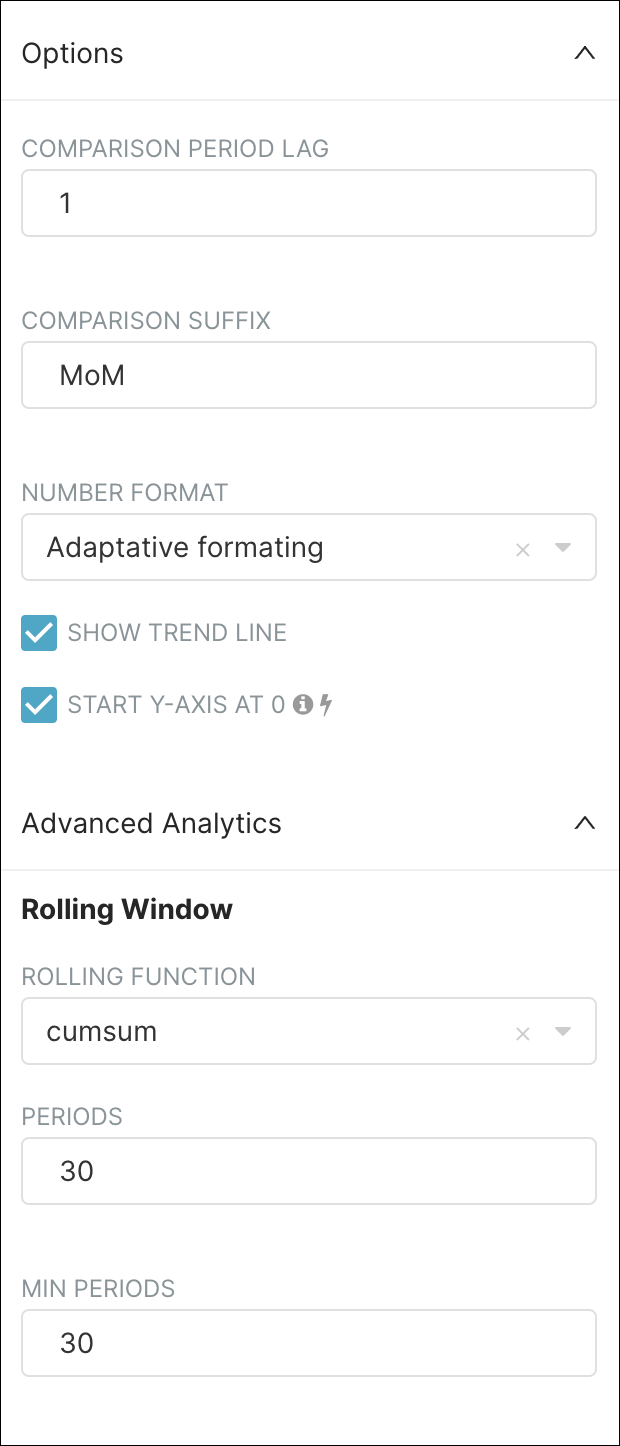Collapse the Options section using its chevron

(585, 53)
